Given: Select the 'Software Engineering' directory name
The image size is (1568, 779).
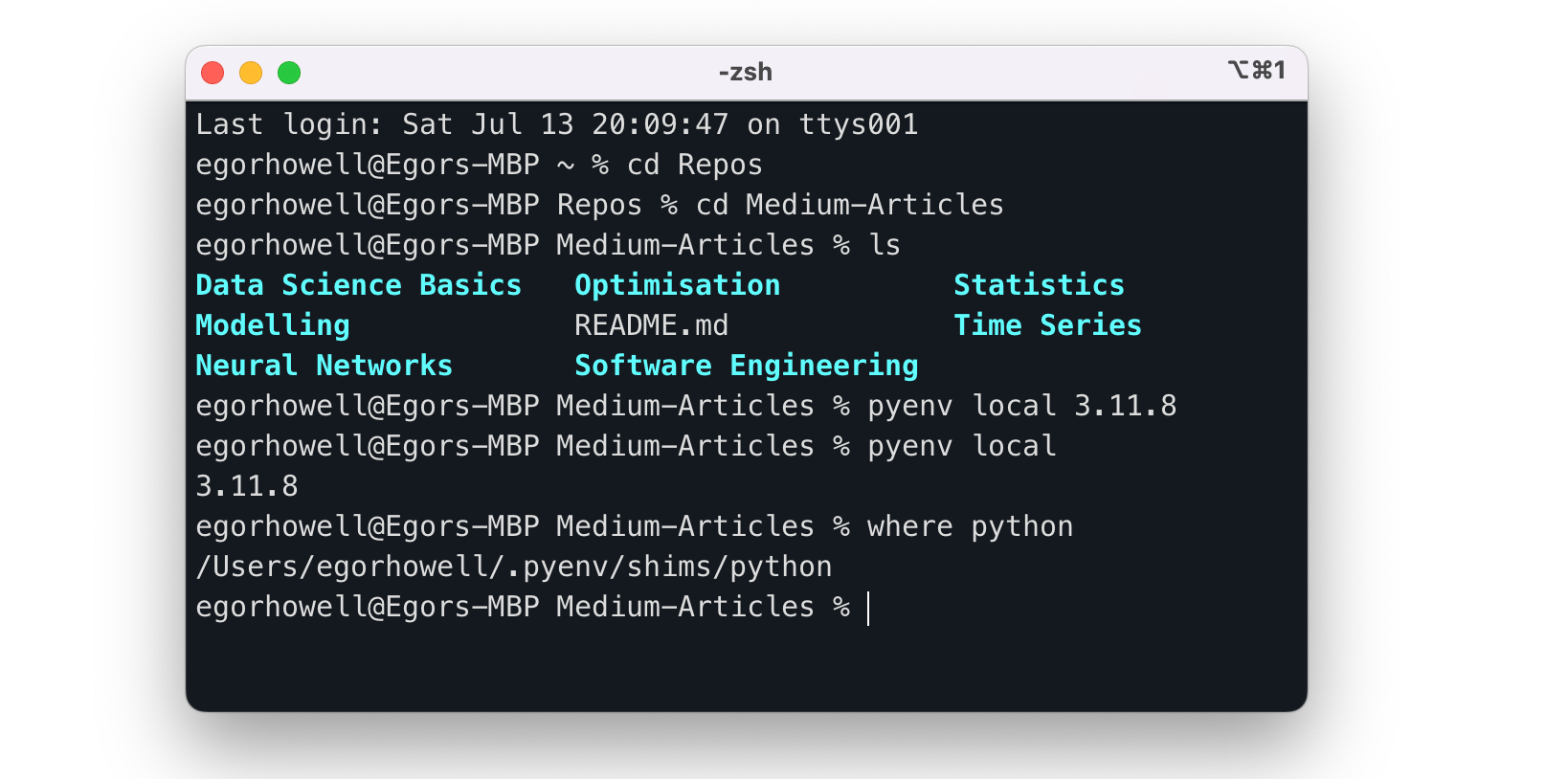Looking at the screenshot, I should 747,366.
